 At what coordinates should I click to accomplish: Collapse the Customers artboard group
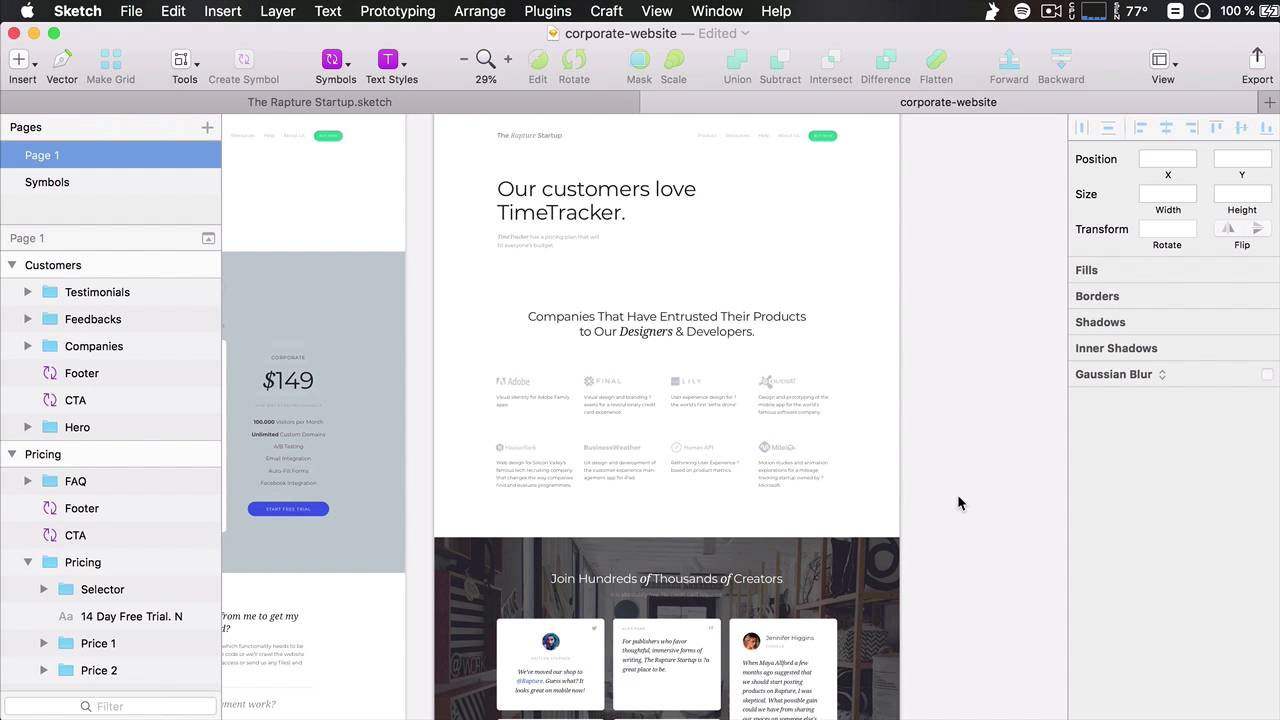coord(12,265)
